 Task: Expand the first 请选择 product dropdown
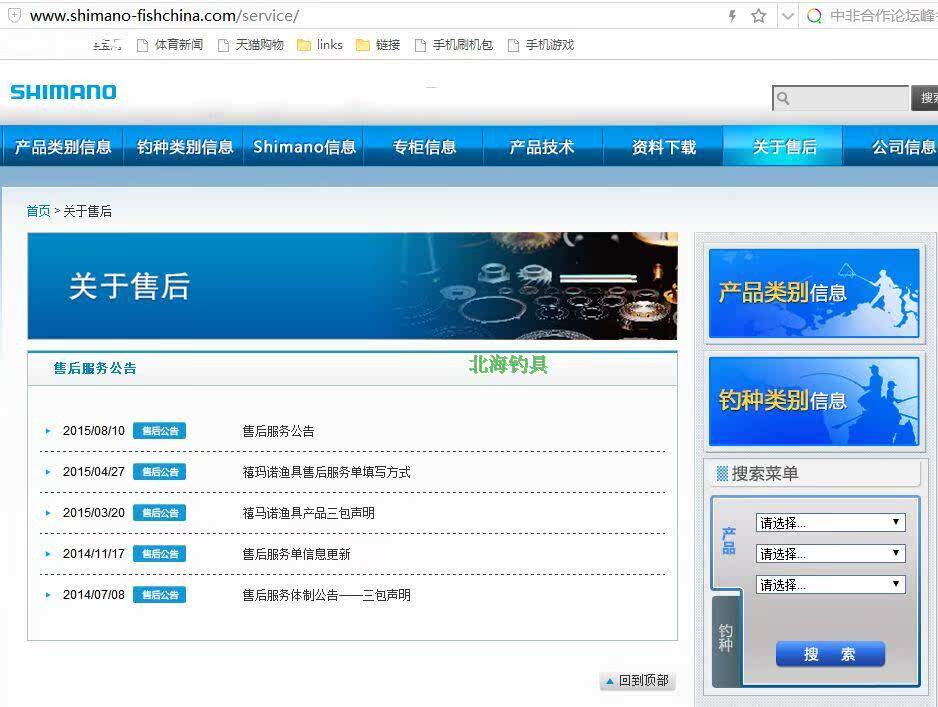pos(830,523)
